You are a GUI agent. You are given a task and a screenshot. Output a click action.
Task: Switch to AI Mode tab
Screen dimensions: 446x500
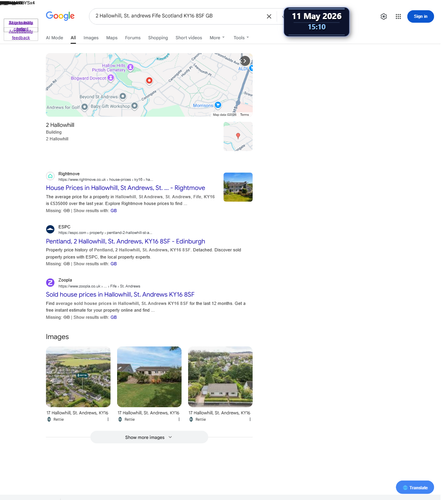(x=55, y=38)
